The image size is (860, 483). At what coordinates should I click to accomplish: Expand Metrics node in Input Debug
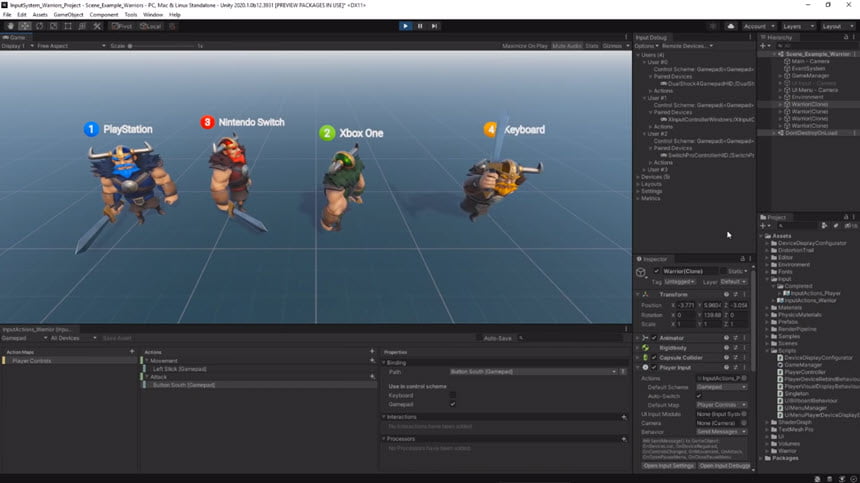[638, 198]
